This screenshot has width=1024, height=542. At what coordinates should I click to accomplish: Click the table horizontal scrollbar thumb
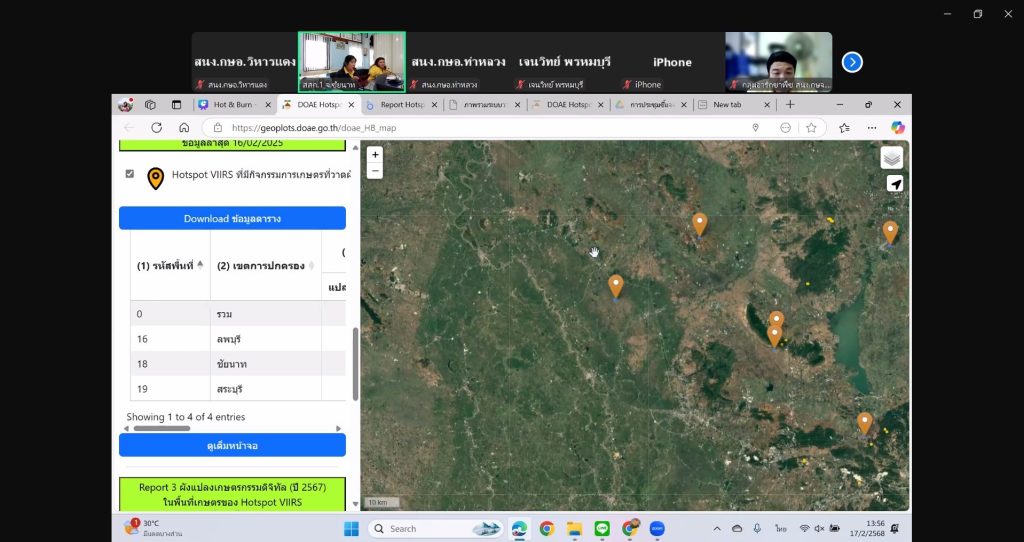click(x=161, y=428)
